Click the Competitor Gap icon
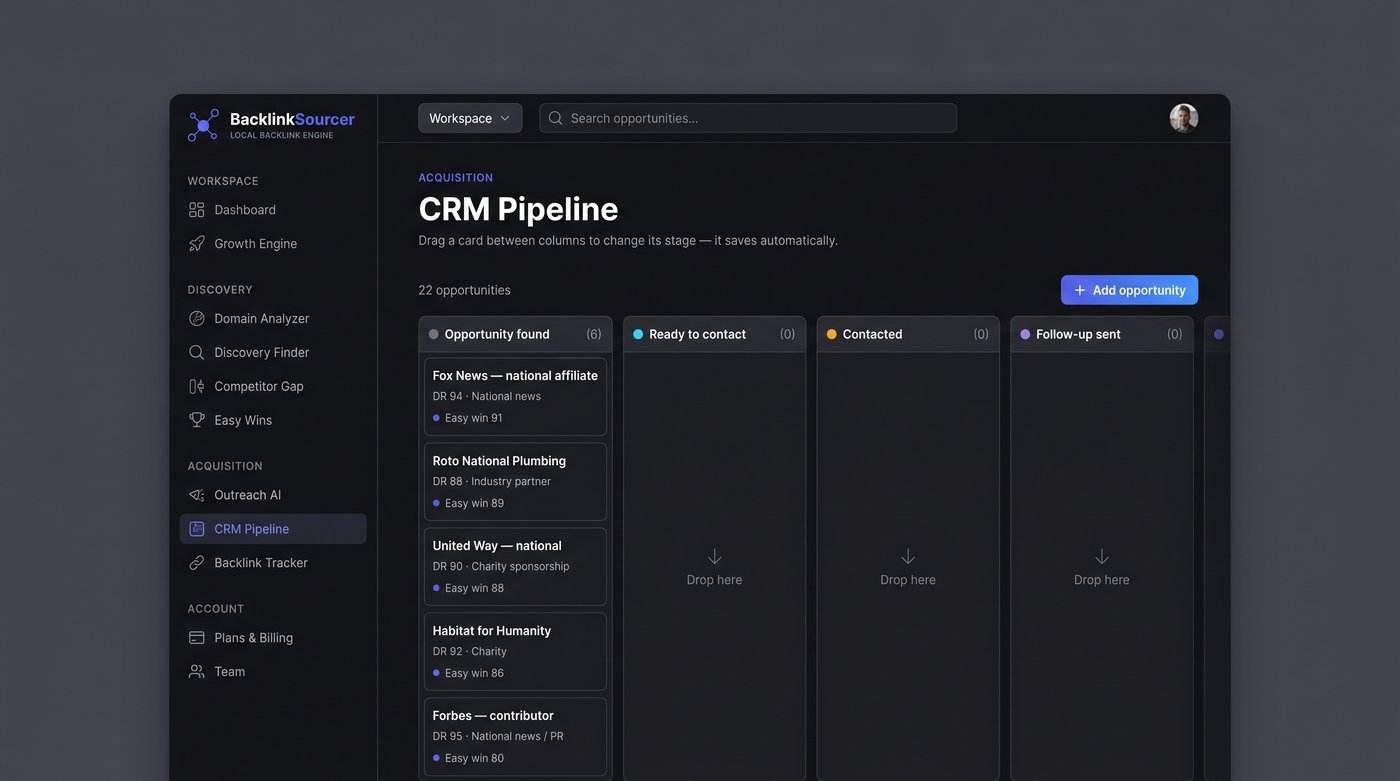 [197, 387]
